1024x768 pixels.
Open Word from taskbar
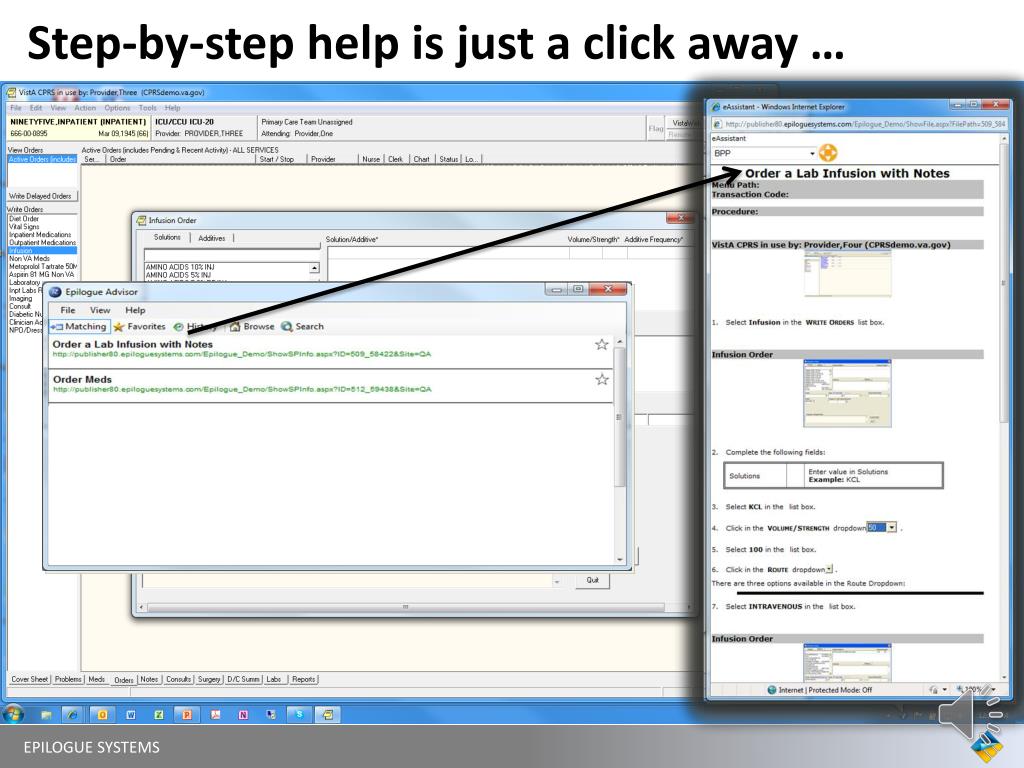tap(131, 714)
